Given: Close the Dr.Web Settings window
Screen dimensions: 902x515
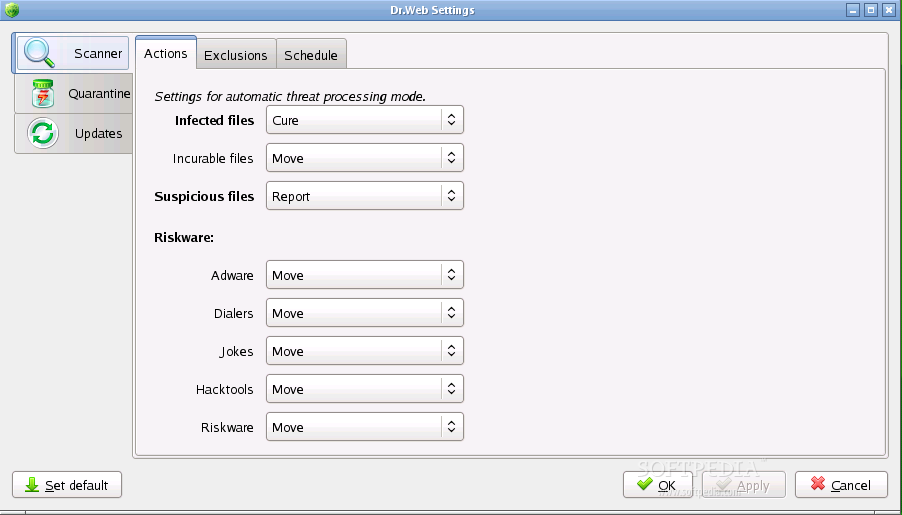Looking at the screenshot, I should pyautogui.click(x=889, y=10).
